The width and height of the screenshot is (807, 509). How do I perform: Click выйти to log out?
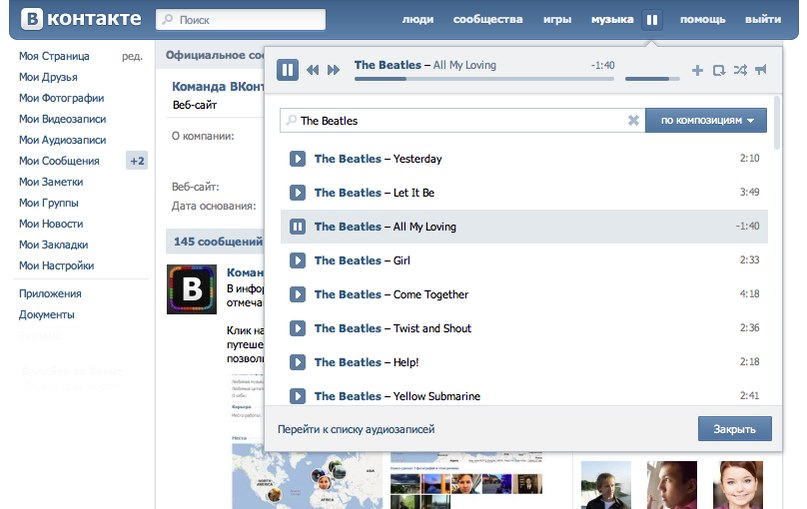(763, 20)
